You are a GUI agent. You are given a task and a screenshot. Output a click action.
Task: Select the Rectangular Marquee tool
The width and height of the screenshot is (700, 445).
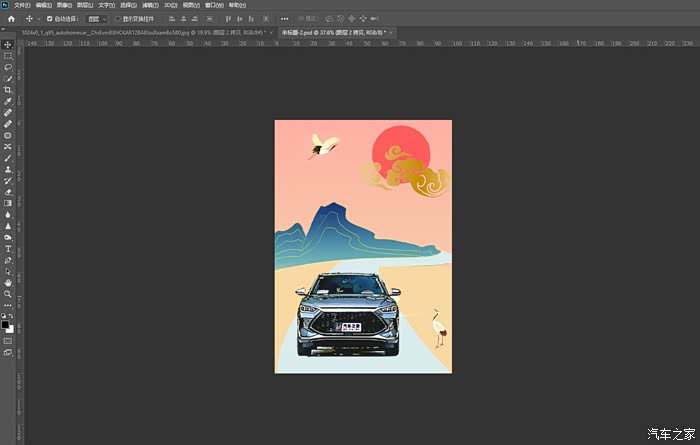(x=8, y=56)
